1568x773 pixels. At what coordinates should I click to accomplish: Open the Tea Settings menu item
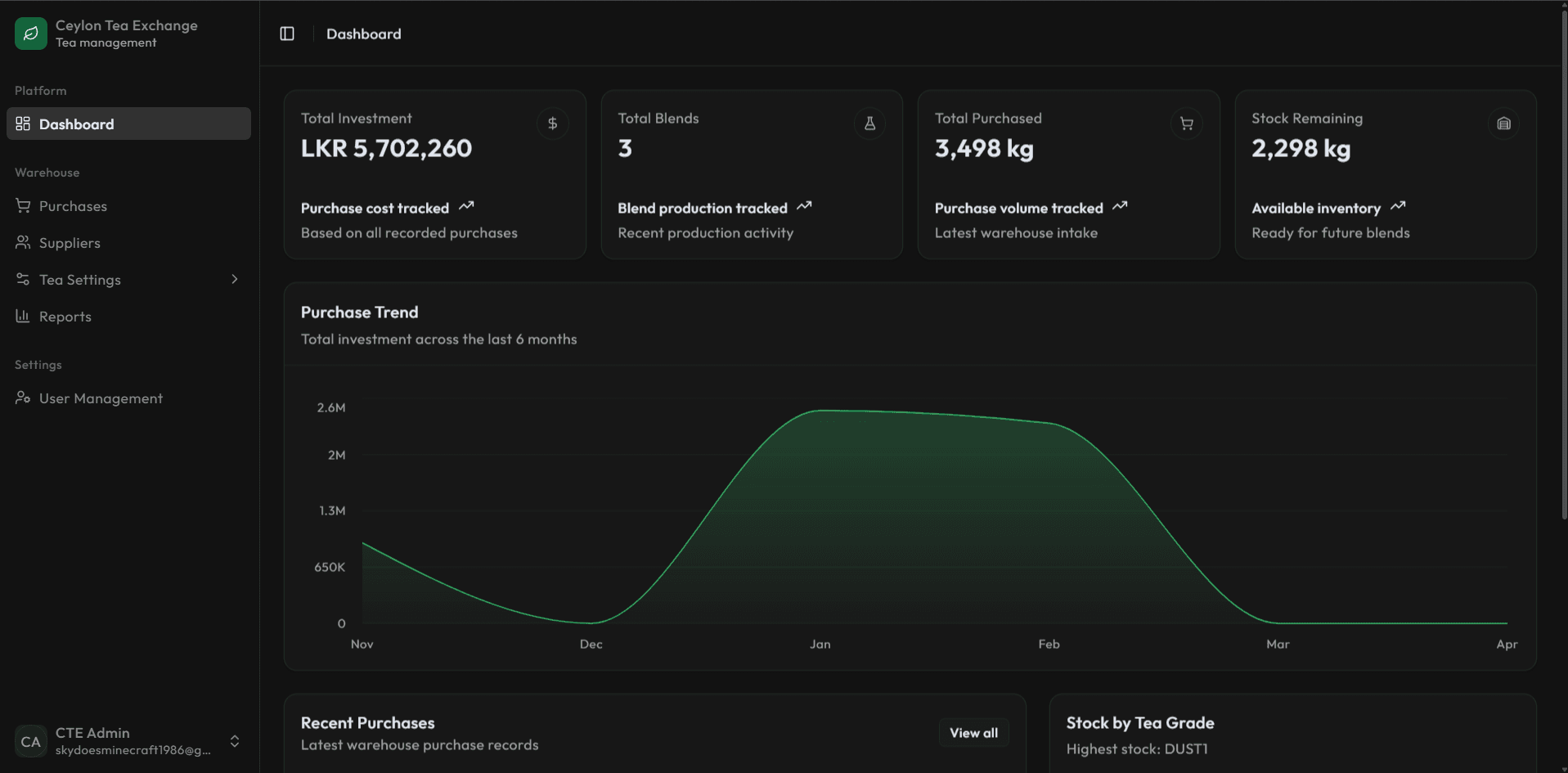pyautogui.click(x=80, y=280)
